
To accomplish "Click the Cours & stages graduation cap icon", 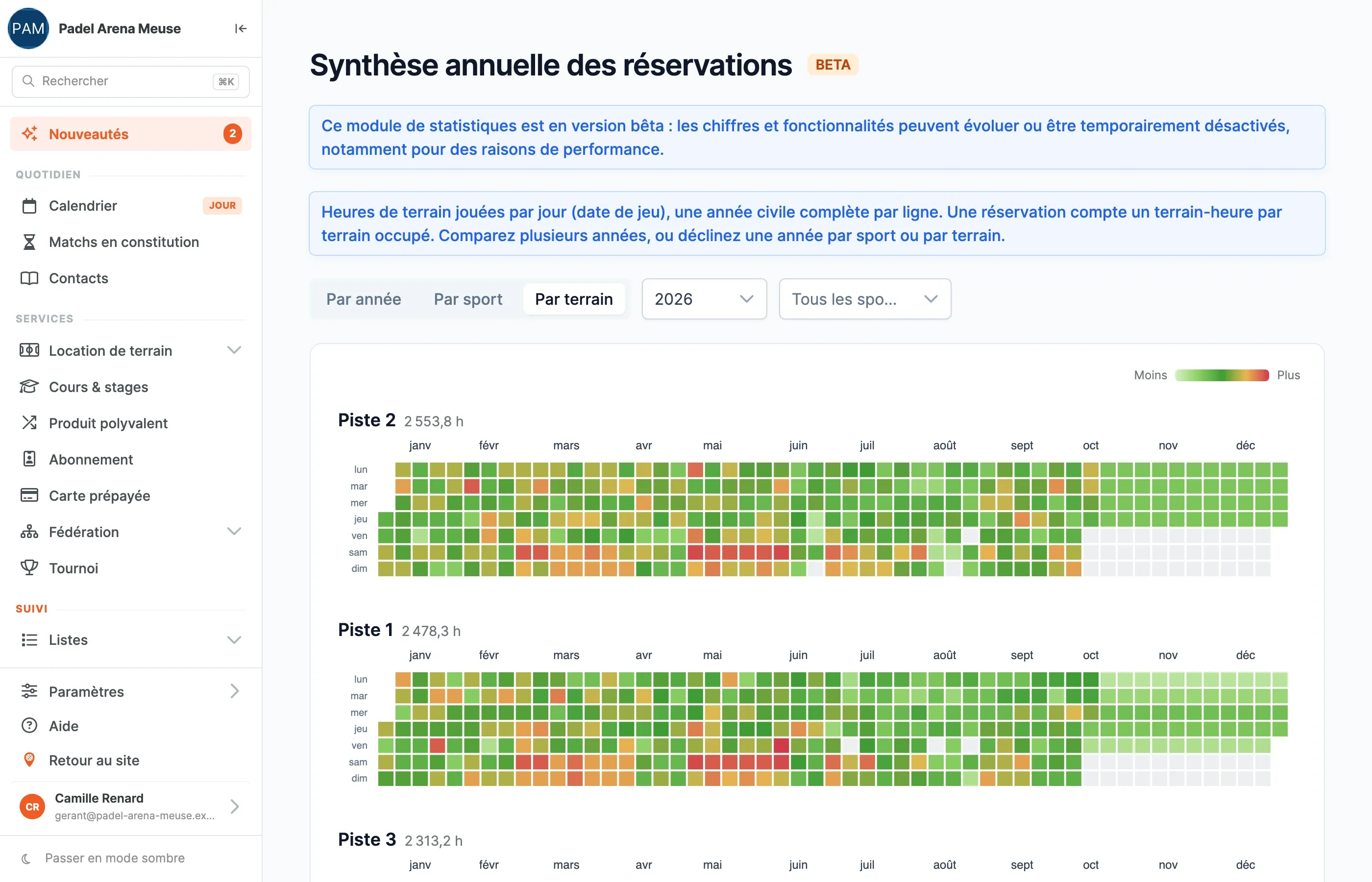I will 29,387.
